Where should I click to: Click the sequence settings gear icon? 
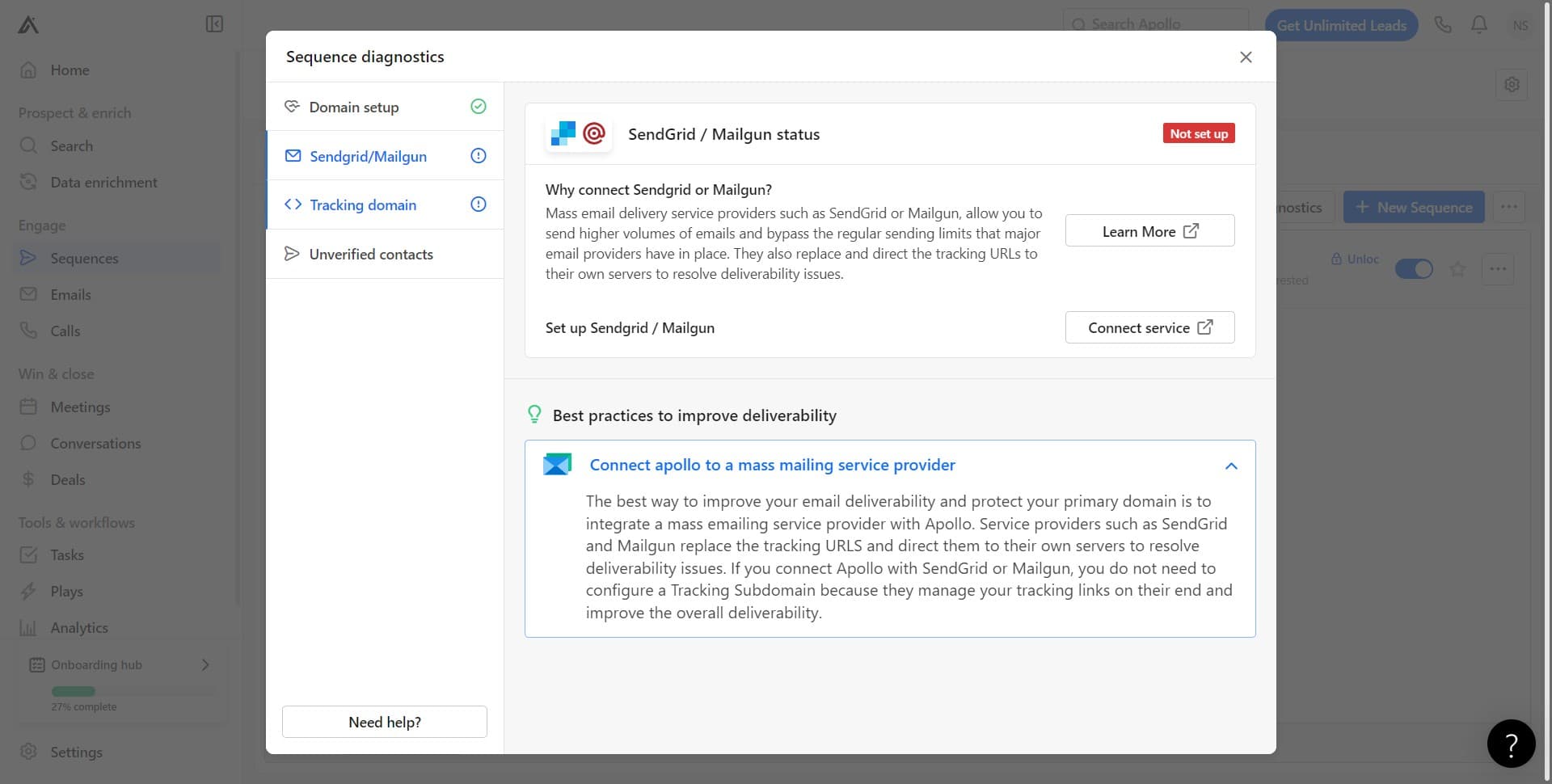[x=1512, y=85]
